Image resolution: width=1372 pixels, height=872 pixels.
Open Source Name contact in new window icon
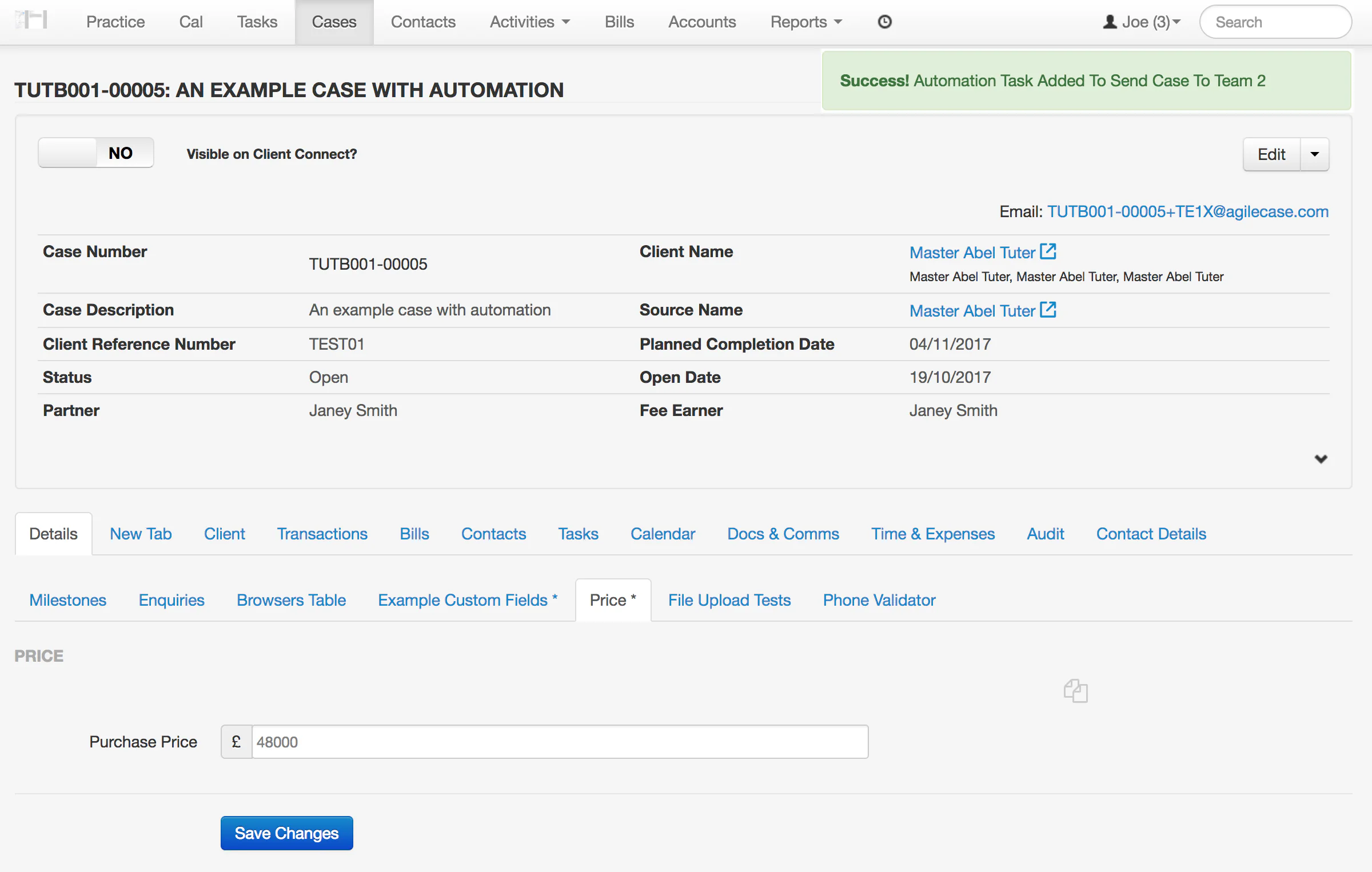(1048, 309)
